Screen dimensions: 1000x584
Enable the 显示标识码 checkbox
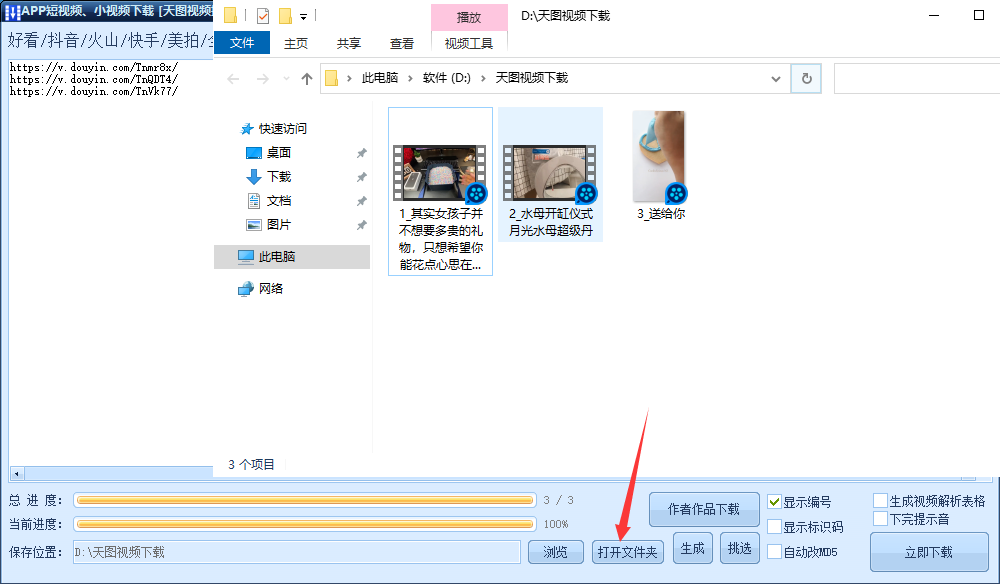pyautogui.click(x=774, y=527)
